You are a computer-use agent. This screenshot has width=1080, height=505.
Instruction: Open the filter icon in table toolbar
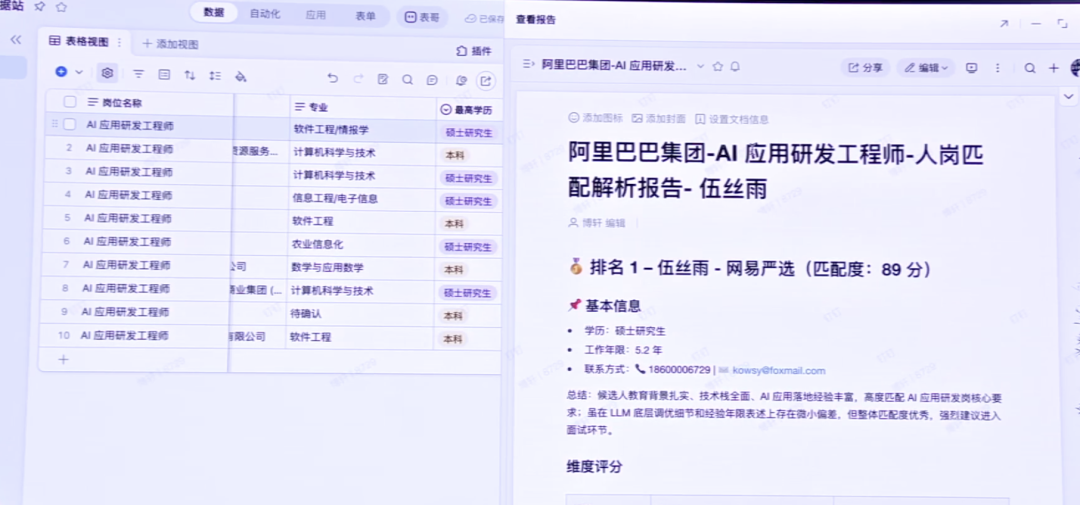[139, 74]
